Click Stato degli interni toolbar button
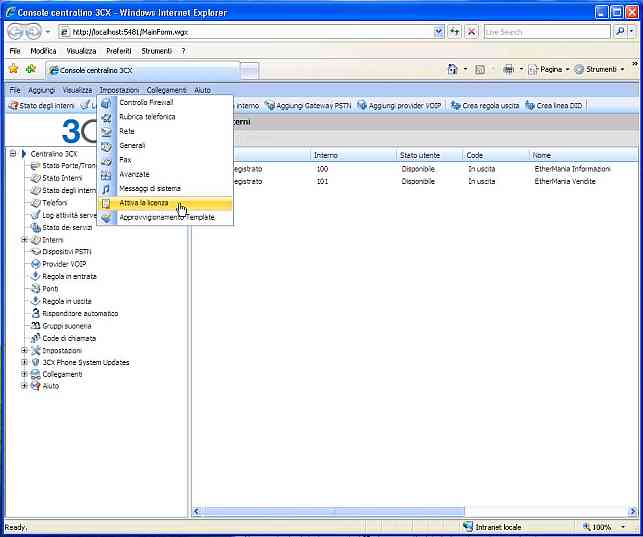This screenshot has width=643, height=537. (41, 106)
